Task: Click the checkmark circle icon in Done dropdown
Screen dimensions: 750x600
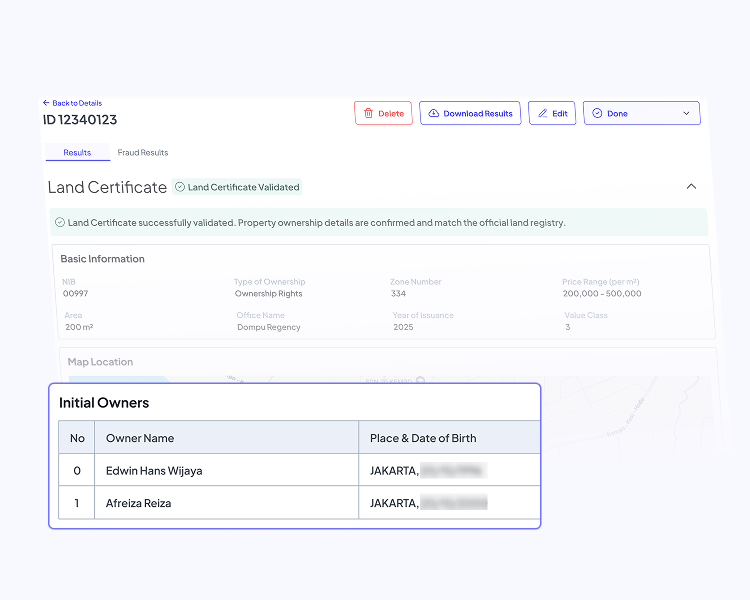Action: click(x=597, y=114)
